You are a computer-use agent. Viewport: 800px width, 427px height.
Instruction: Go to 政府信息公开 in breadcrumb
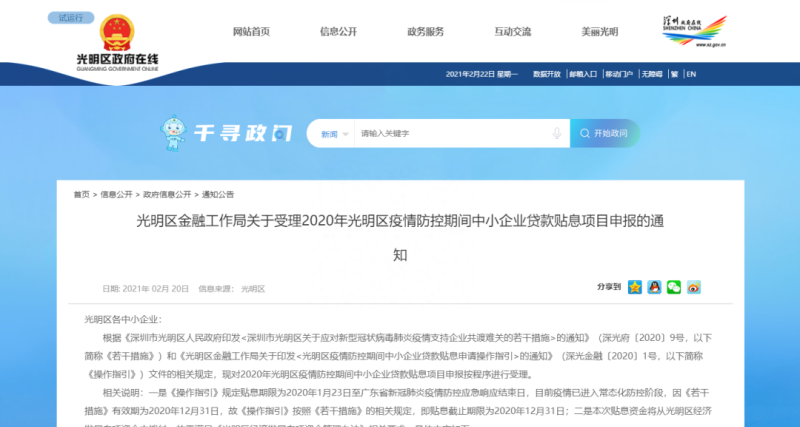point(167,194)
